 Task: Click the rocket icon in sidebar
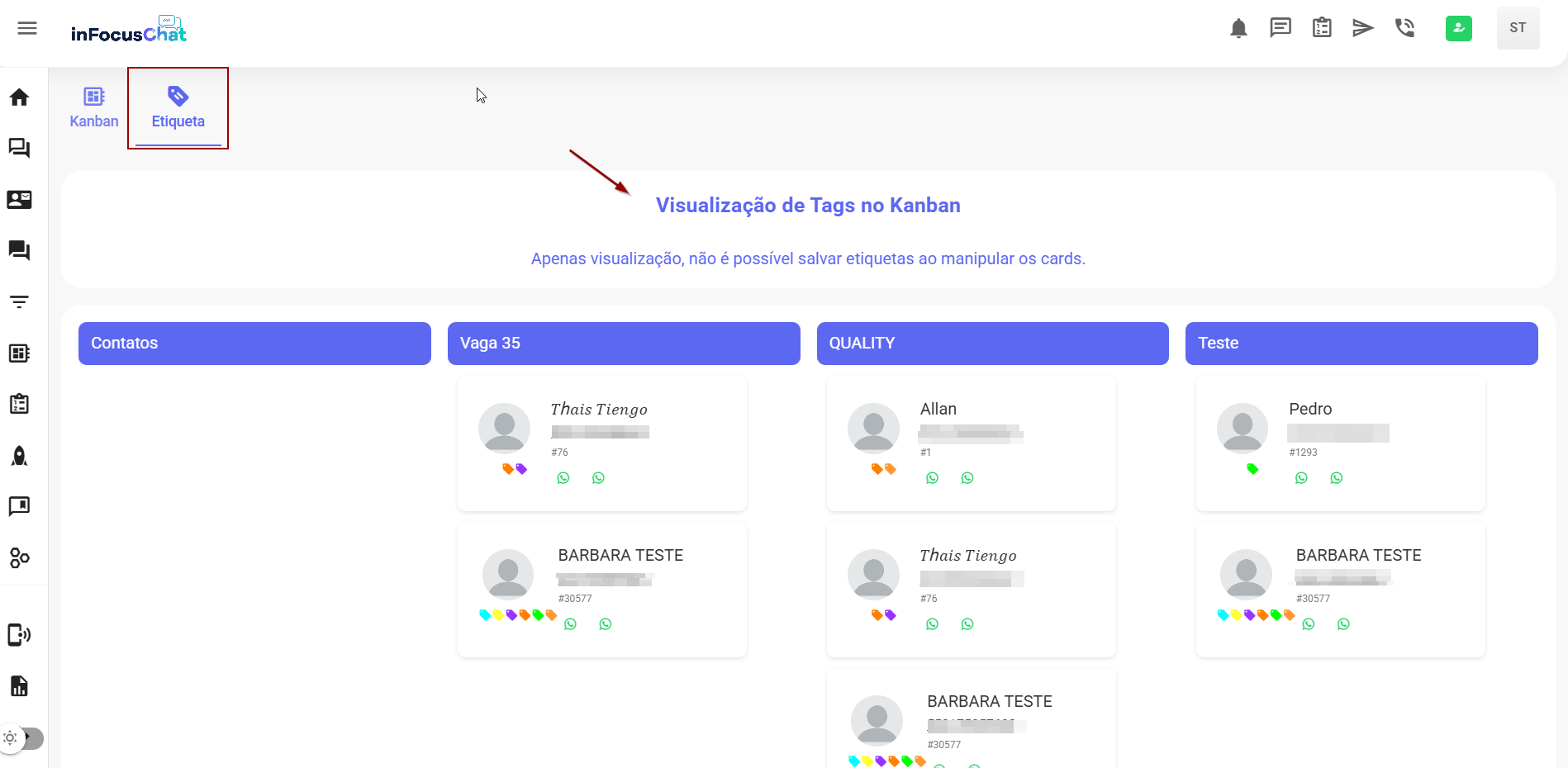[x=20, y=456]
